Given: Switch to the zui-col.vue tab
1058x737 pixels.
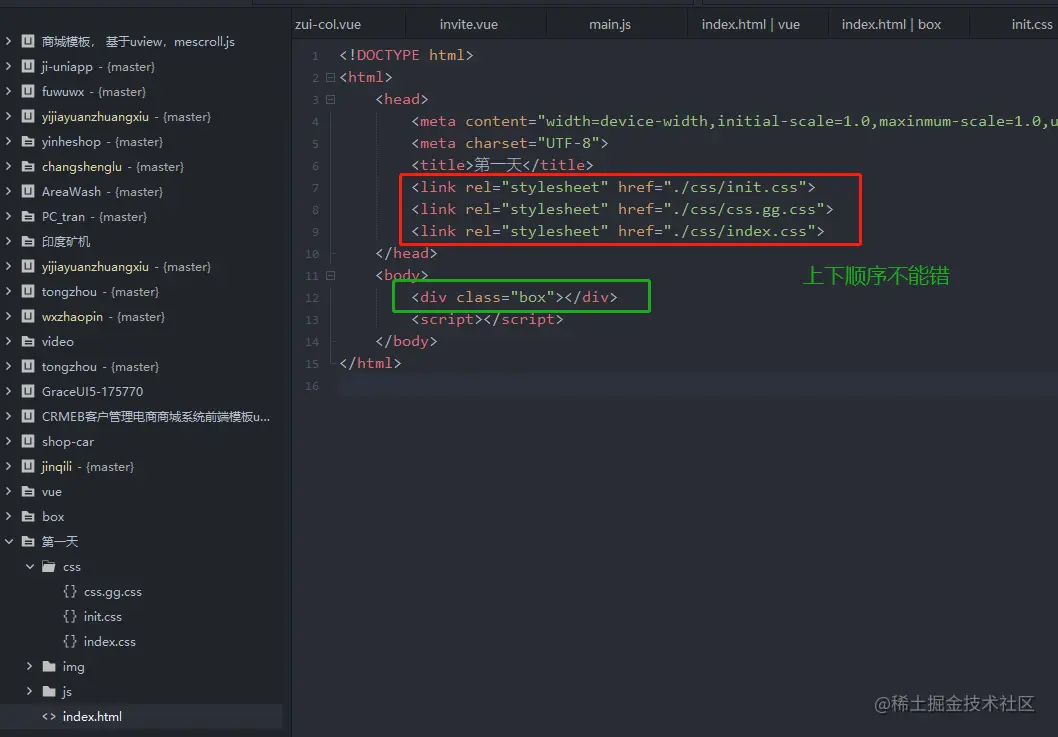Looking at the screenshot, I should point(328,25).
